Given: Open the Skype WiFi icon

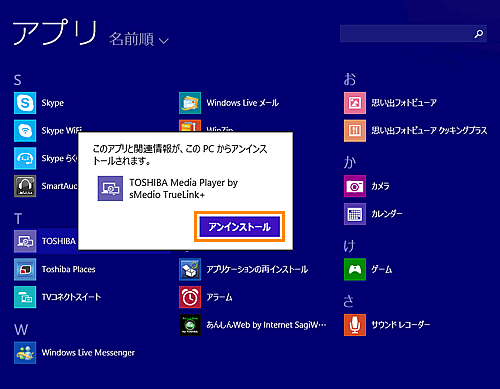Looking at the screenshot, I should (x=25, y=131).
